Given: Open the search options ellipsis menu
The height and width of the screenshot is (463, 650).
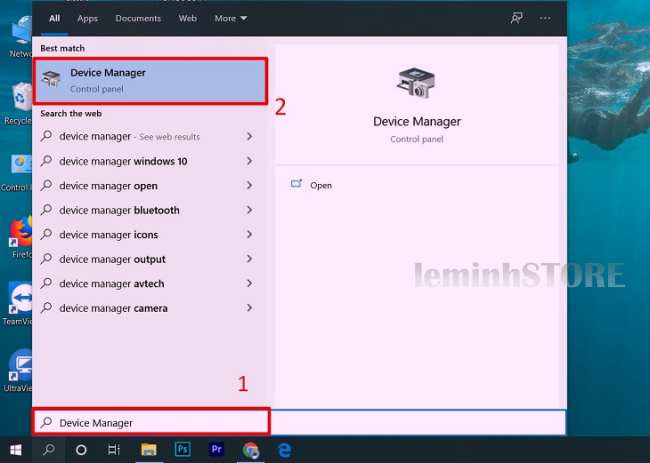Looking at the screenshot, I should tap(545, 18).
